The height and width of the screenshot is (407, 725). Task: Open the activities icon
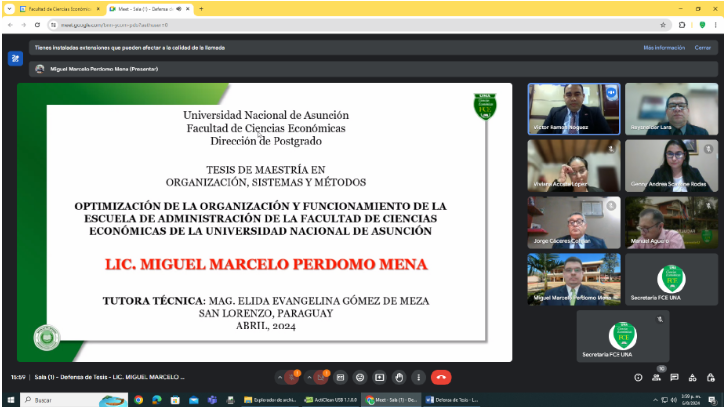point(693,377)
